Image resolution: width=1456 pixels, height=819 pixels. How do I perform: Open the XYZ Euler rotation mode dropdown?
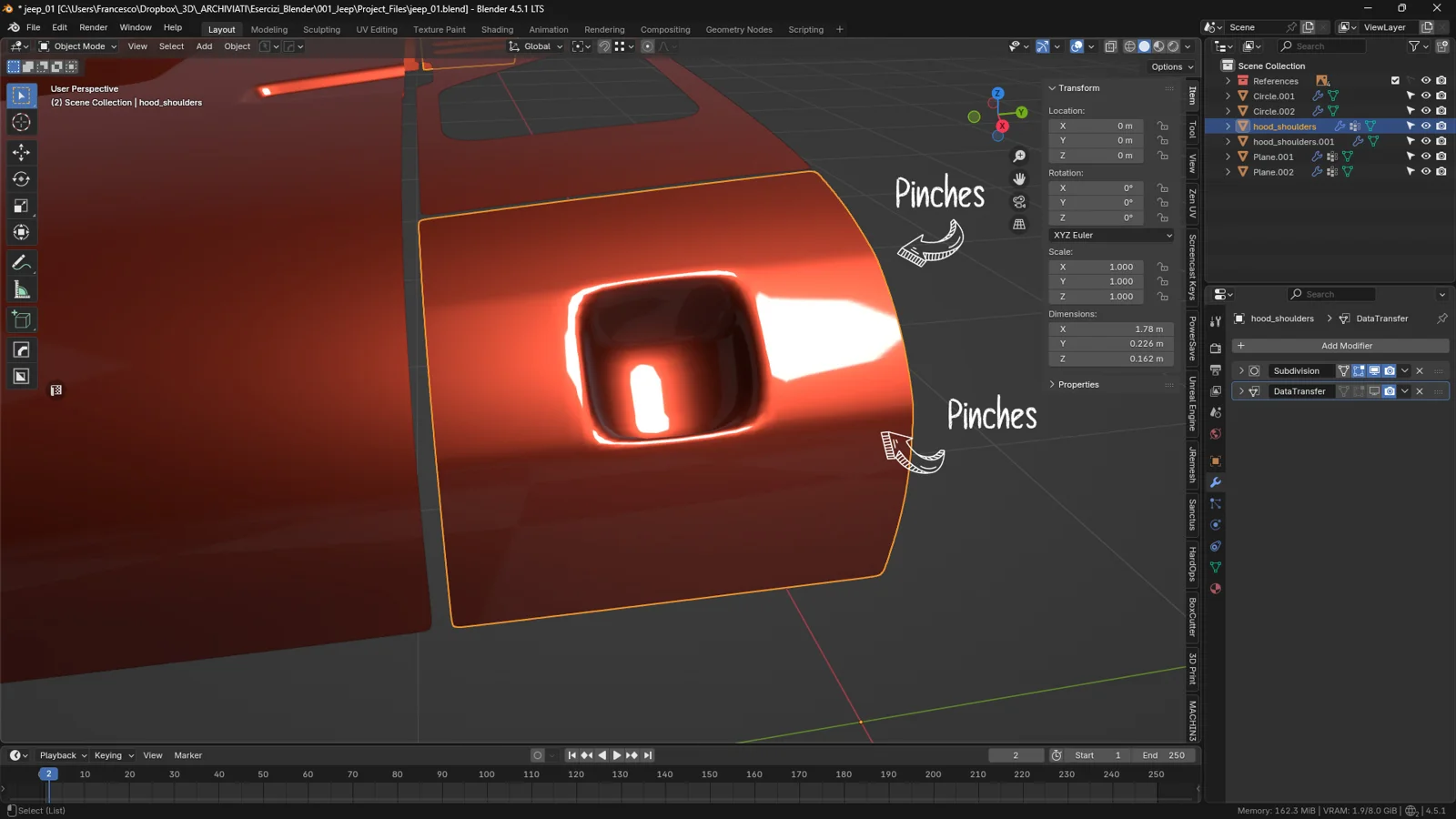[x=1112, y=235]
